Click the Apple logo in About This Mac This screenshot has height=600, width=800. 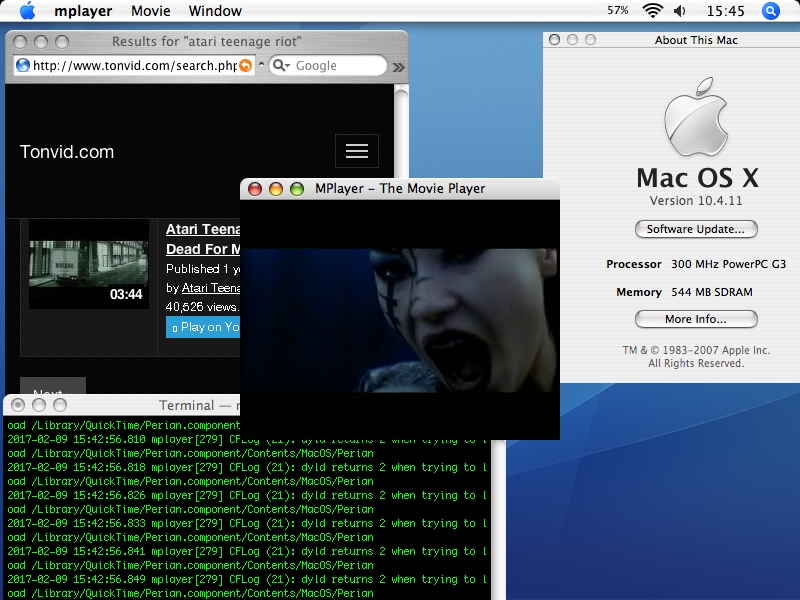pos(696,117)
